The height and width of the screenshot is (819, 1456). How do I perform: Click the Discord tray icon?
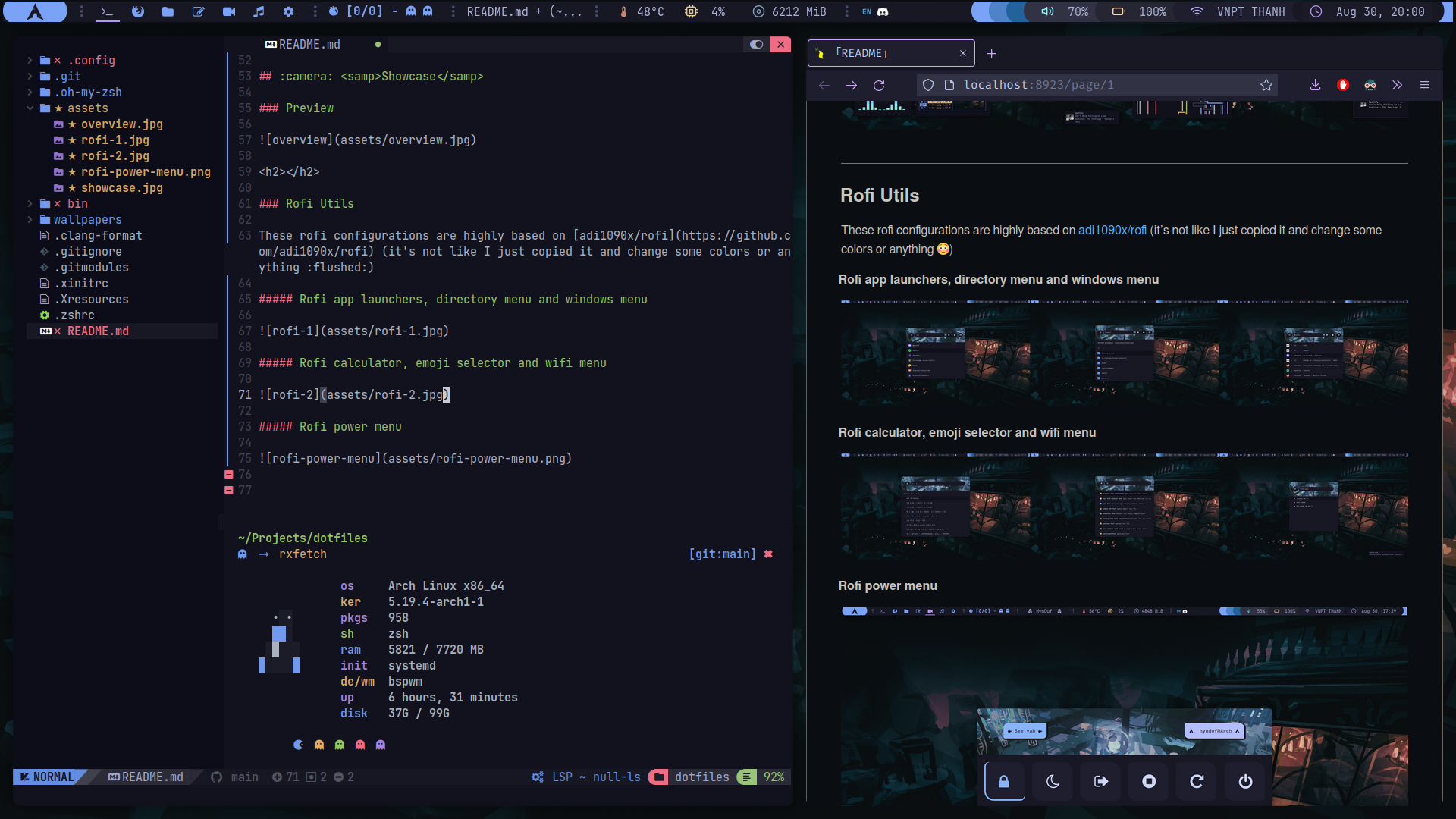tap(883, 11)
